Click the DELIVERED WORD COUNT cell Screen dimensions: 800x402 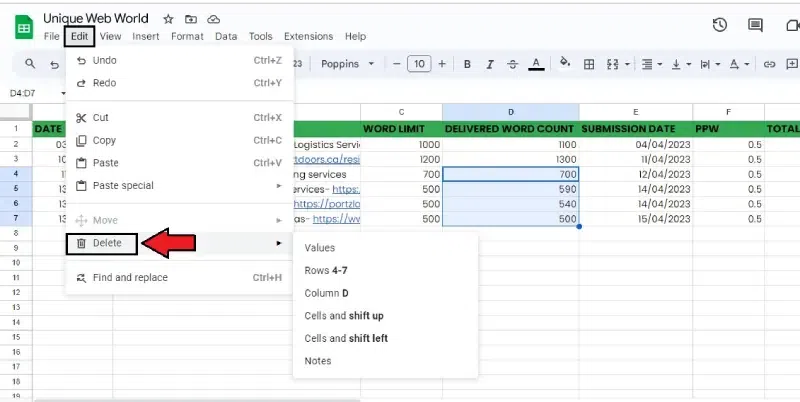(511, 129)
